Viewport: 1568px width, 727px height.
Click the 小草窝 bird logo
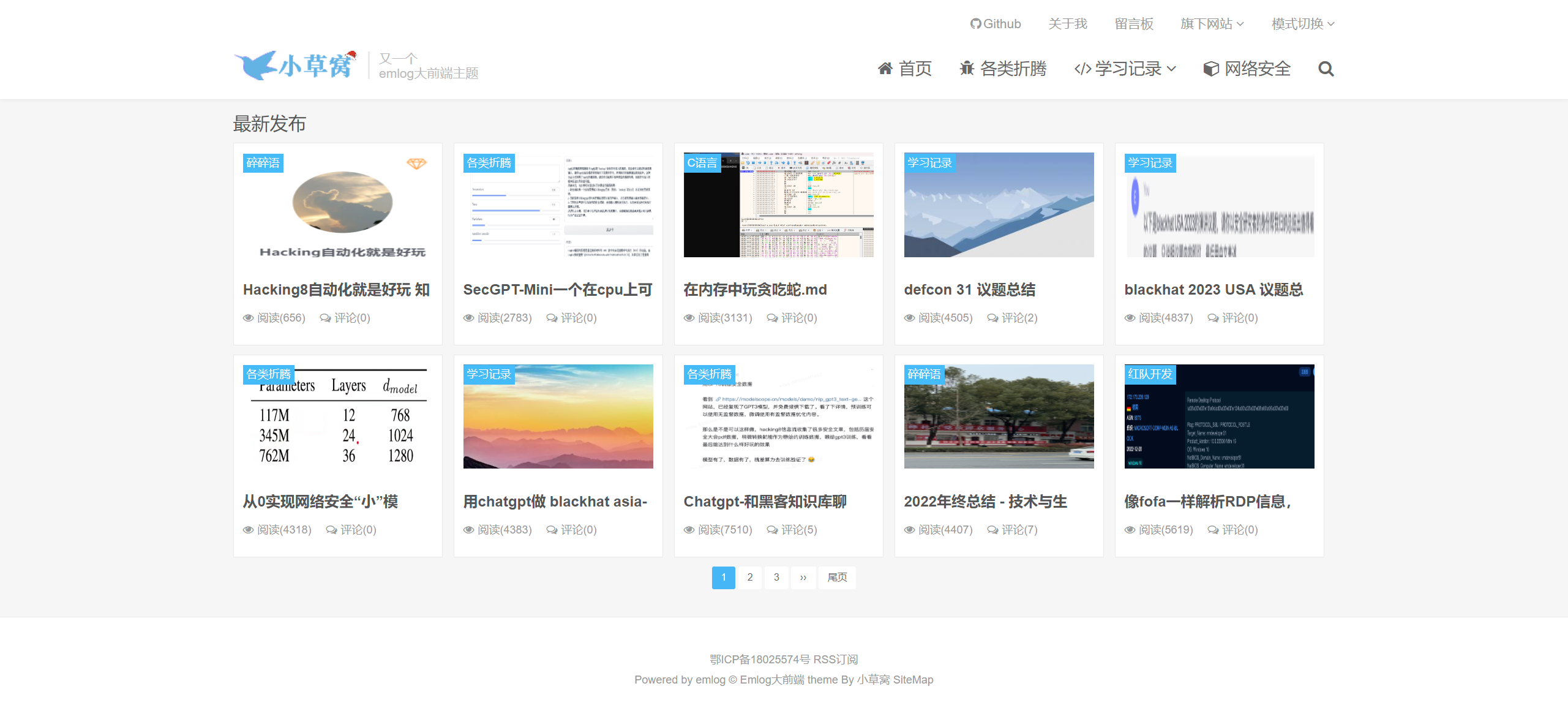pyautogui.click(x=295, y=65)
